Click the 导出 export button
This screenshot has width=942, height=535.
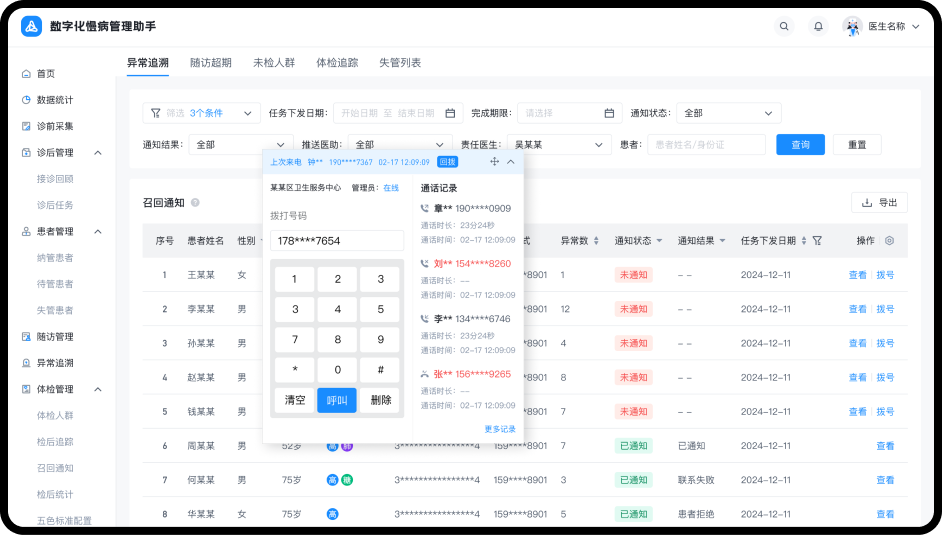(879, 203)
